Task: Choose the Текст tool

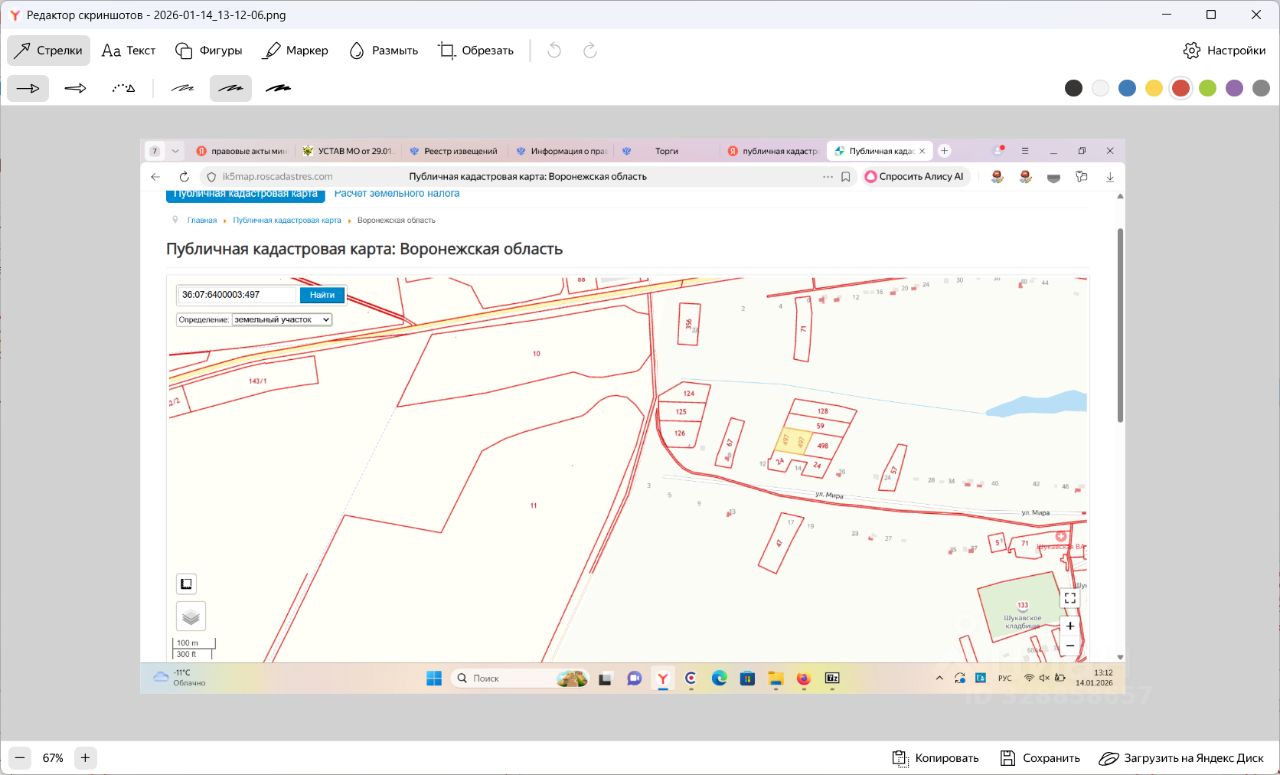Action: [128, 50]
